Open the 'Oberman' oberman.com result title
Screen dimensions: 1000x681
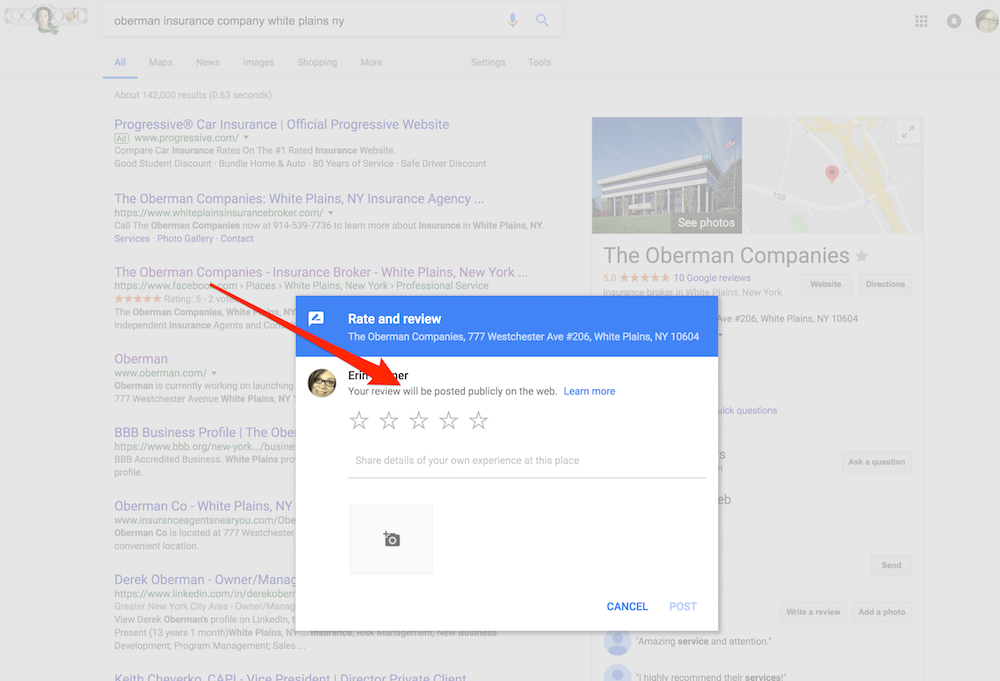(x=141, y=359)
